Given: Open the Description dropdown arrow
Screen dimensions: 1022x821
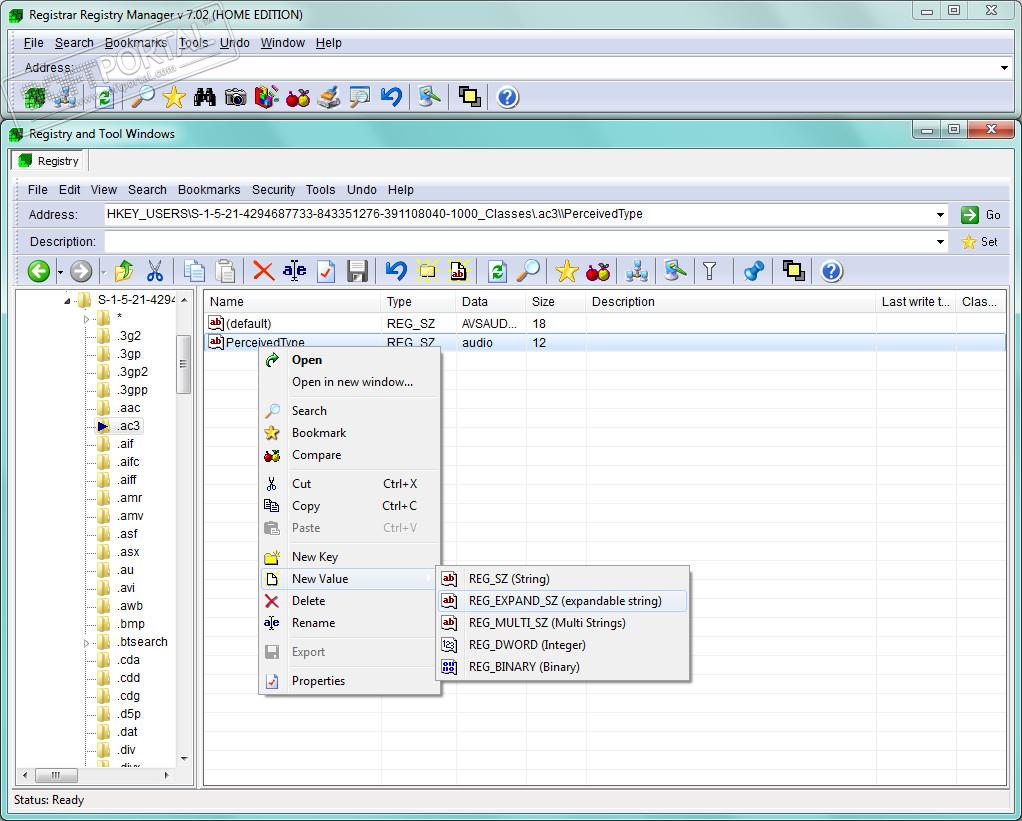Looking at the screenshot, I should (940, 242).
